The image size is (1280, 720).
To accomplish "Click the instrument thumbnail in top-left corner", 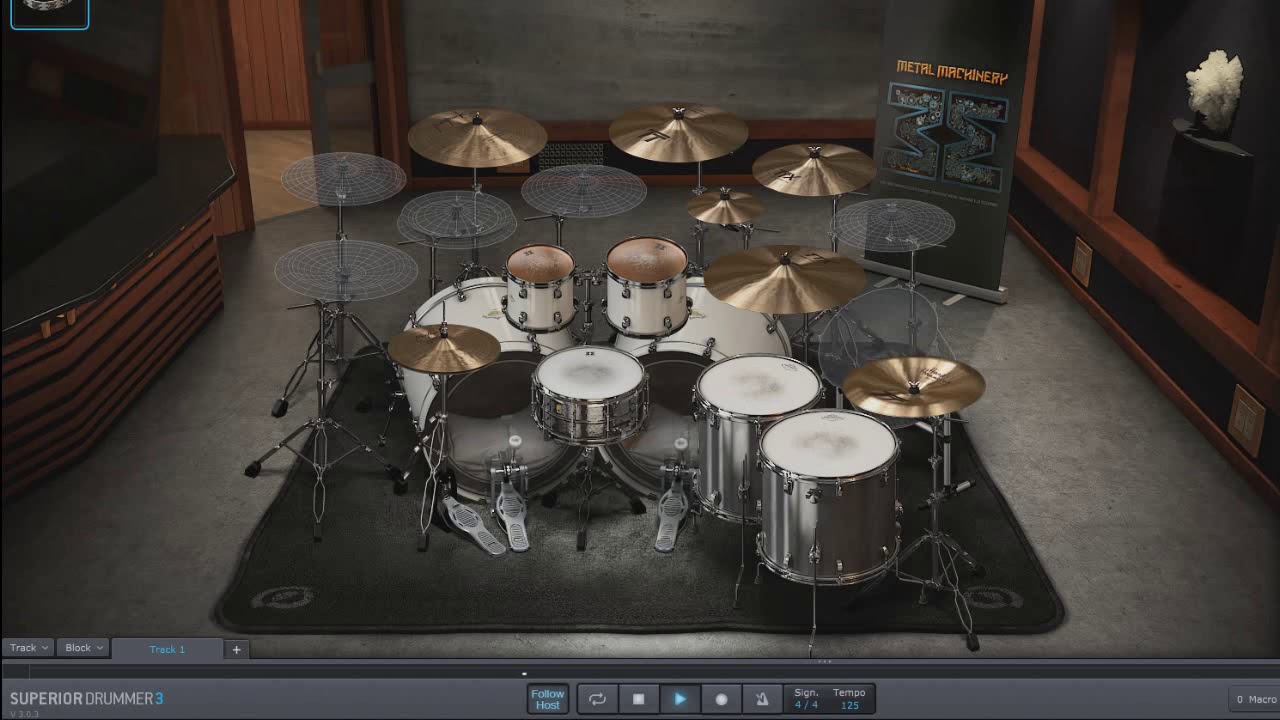I will tap(49, 13).
